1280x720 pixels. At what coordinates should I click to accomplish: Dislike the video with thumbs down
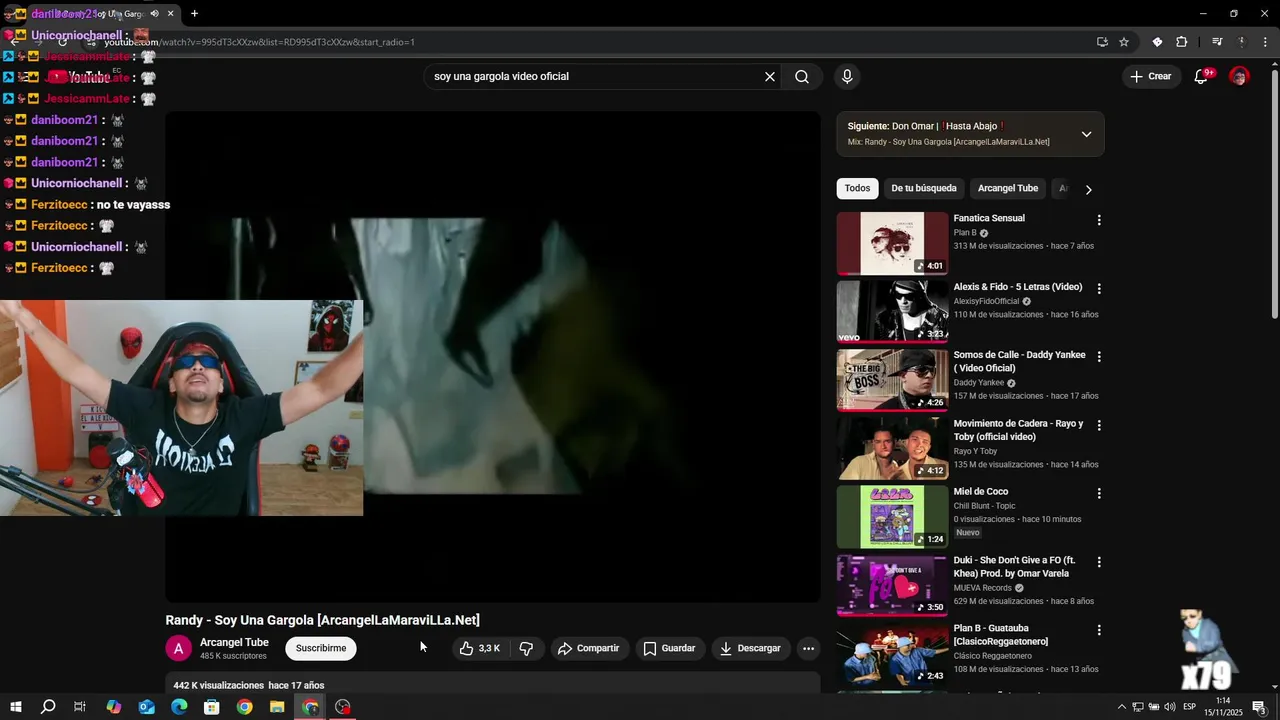[x=526, y=648]
